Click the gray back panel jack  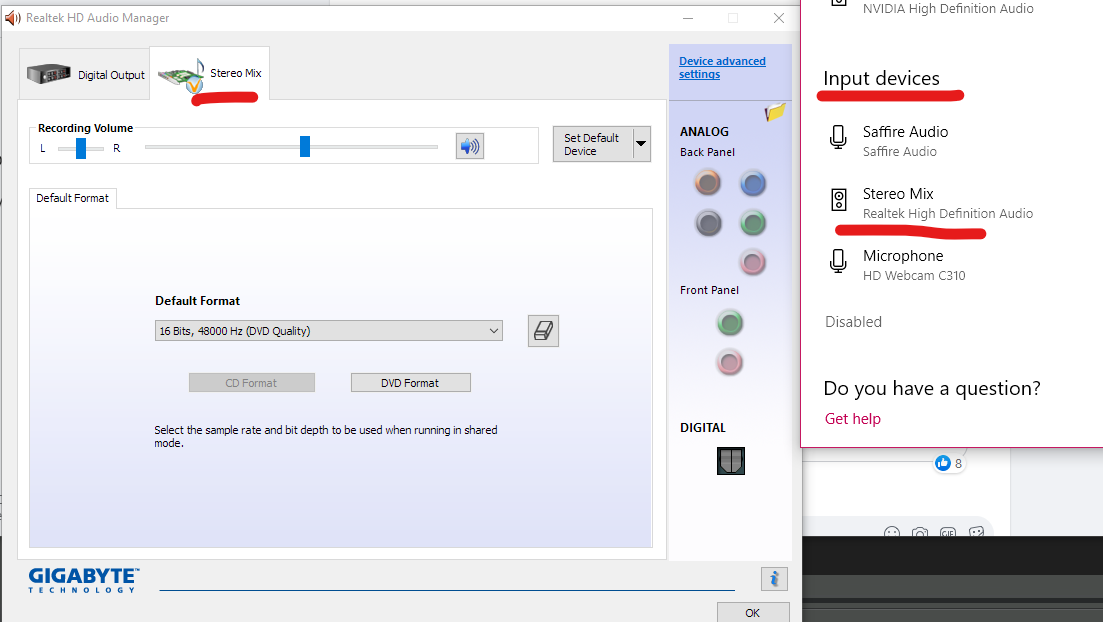coord(708,223)
